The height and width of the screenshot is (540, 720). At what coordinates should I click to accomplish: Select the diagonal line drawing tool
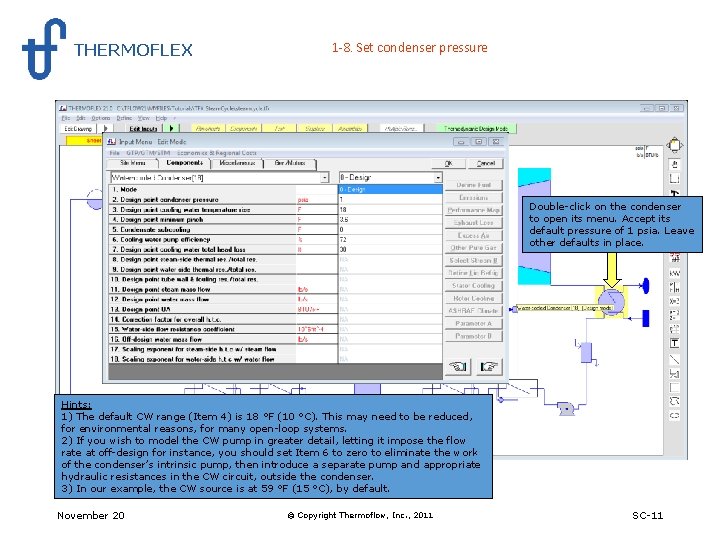[674, 359]
